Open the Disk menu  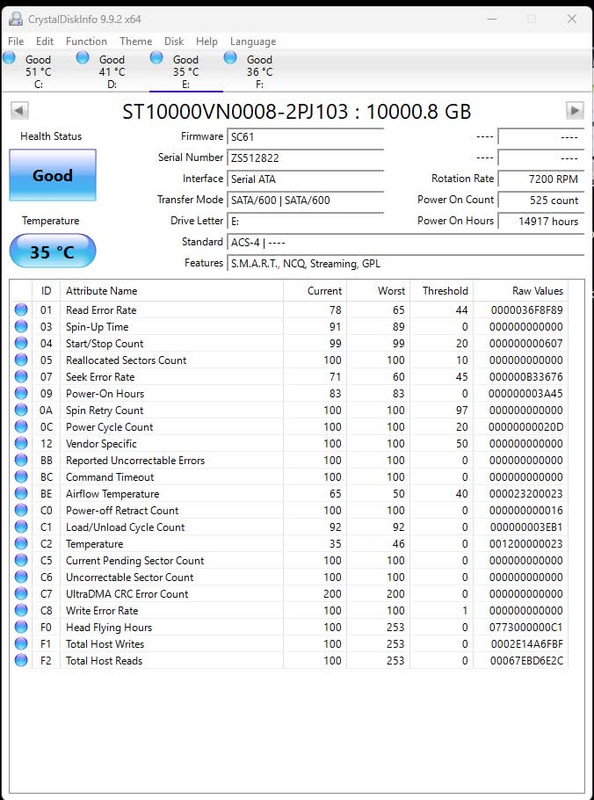point(174,41)
